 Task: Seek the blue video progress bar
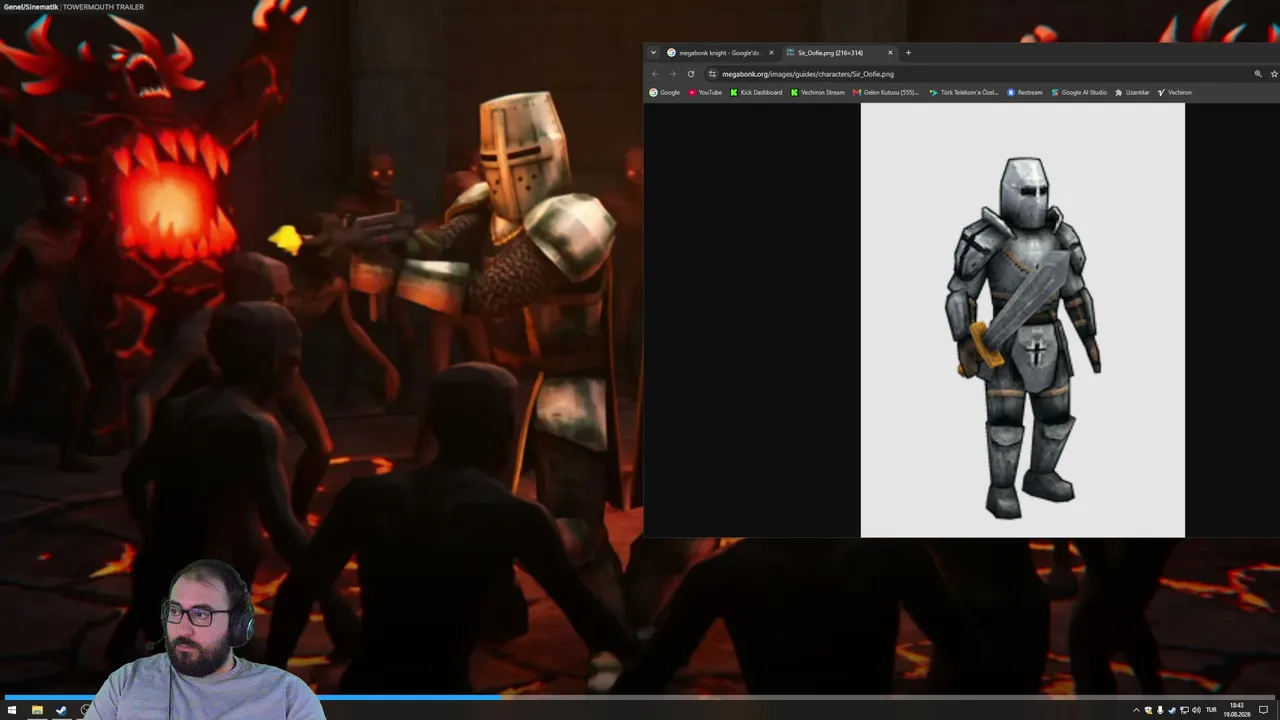640,697
